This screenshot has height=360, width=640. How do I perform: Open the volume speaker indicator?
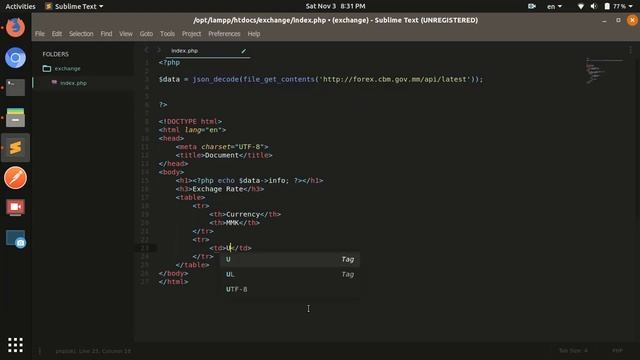(593, 6)
